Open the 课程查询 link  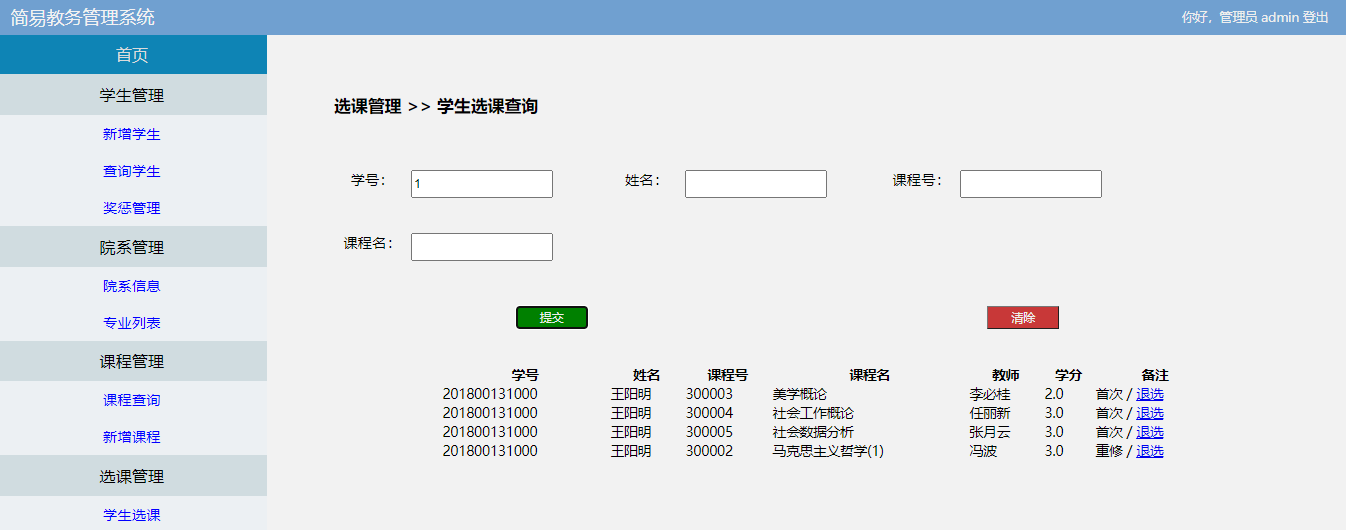(x=132, y=400)
